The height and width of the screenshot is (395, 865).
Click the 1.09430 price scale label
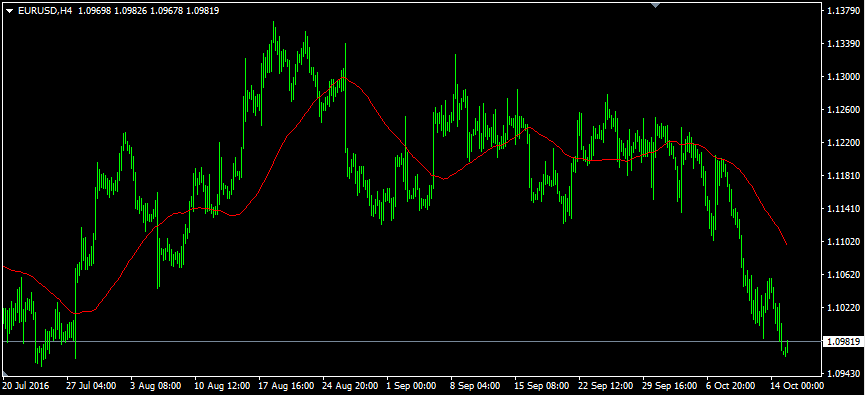(843, 373)
